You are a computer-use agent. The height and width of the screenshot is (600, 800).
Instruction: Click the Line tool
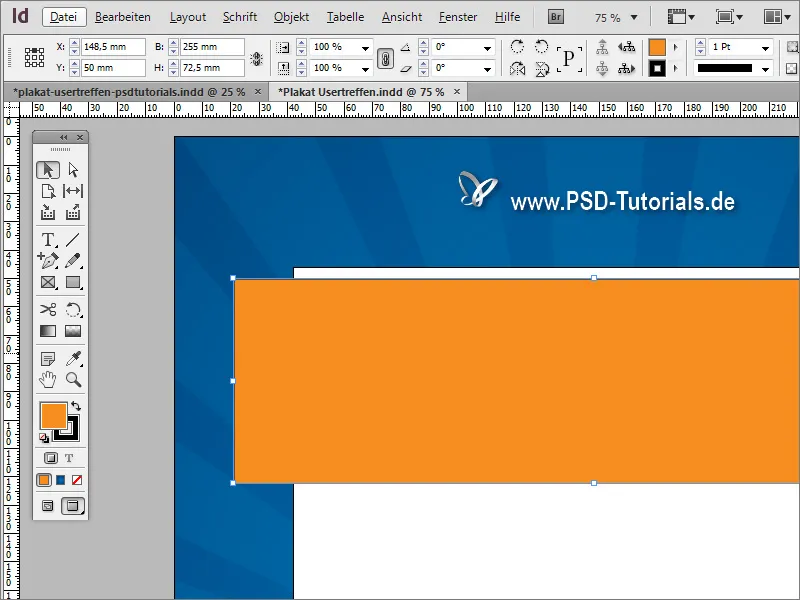click(x=73, y=239)
